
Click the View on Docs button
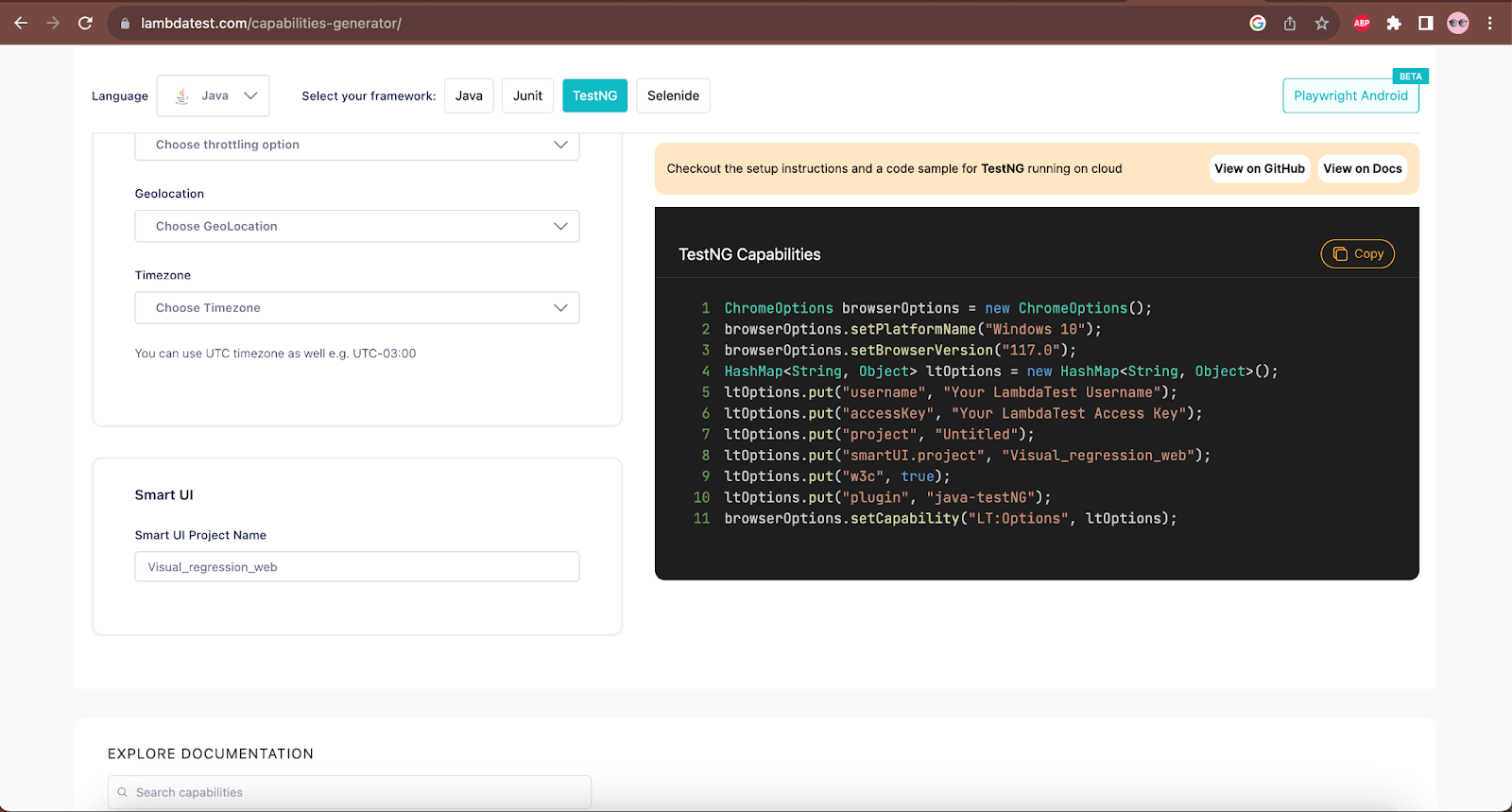1363,168
